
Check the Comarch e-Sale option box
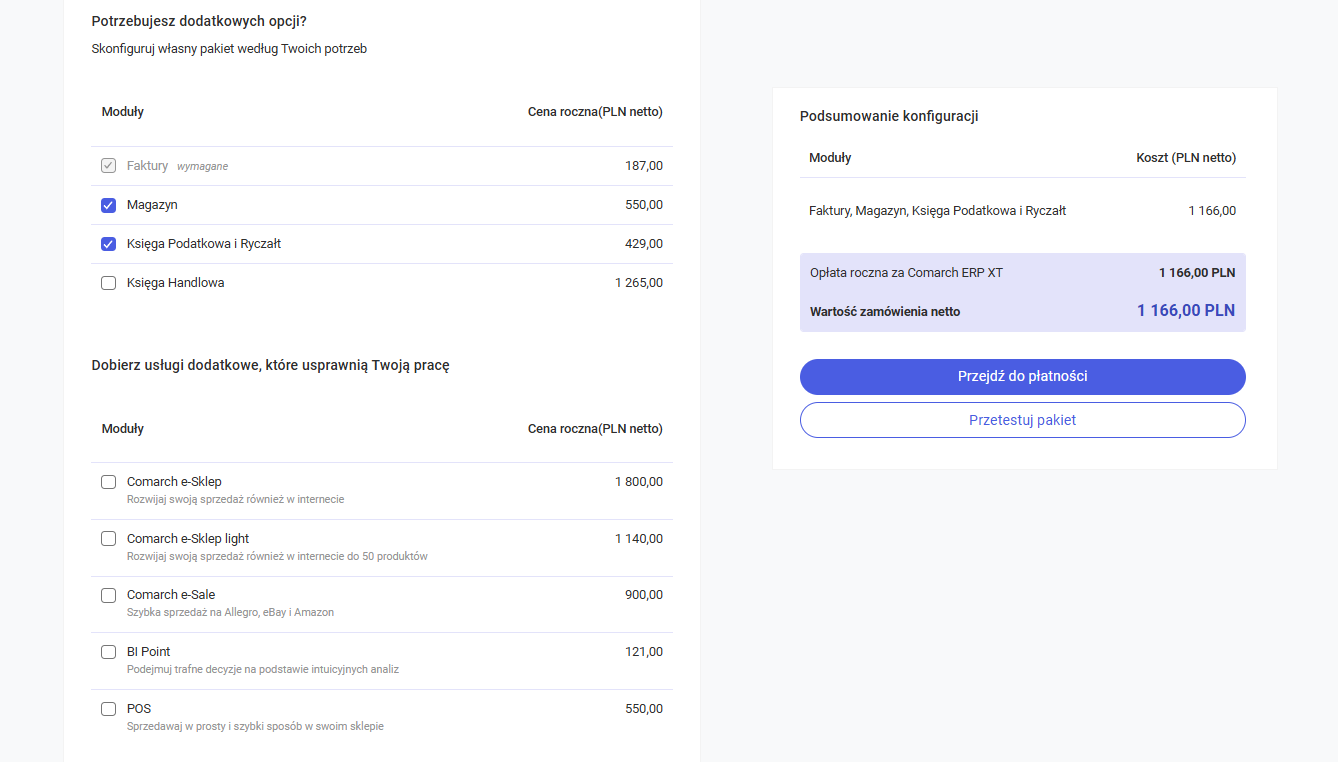pos(109,595)
